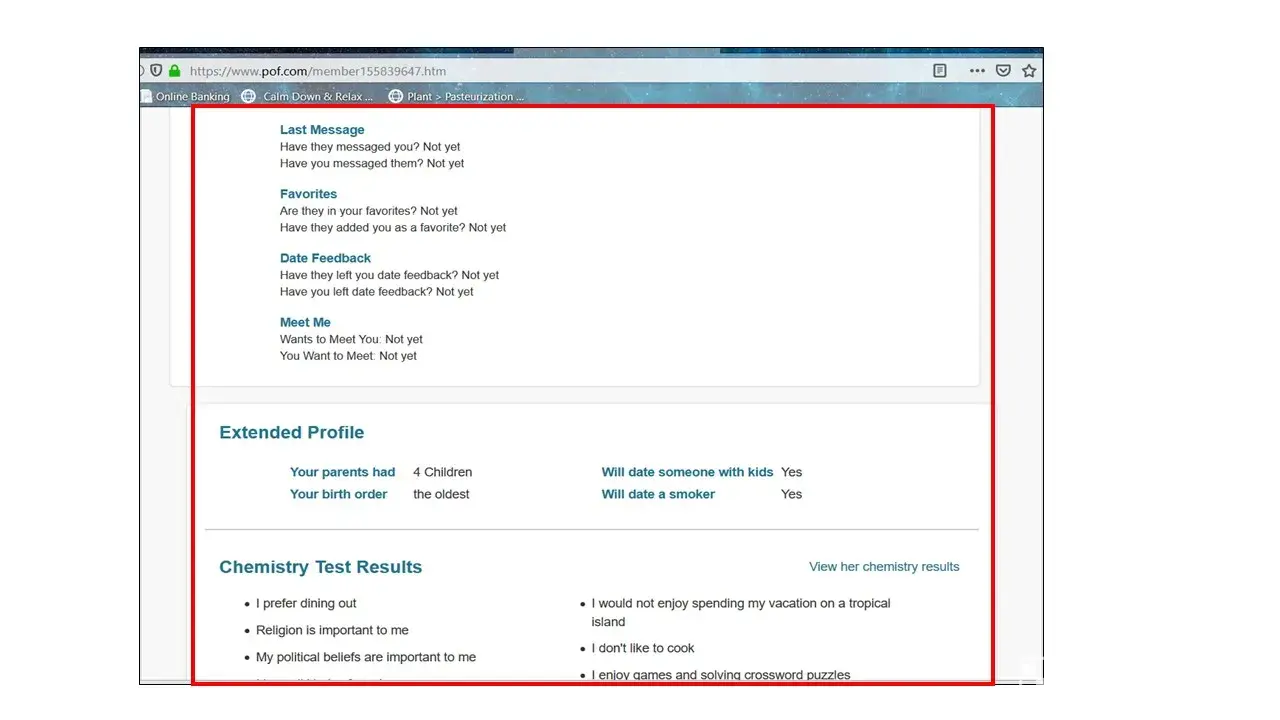This screenshot has height=720, width=1280.
Task: Click the 'I don't like to cook' bullet
Action: click(x=643, y=648)
